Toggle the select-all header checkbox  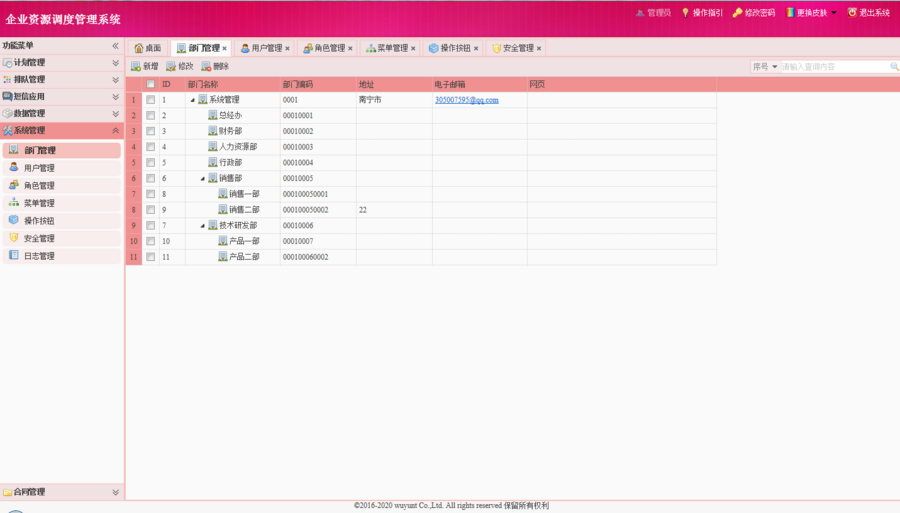point(150,84)
